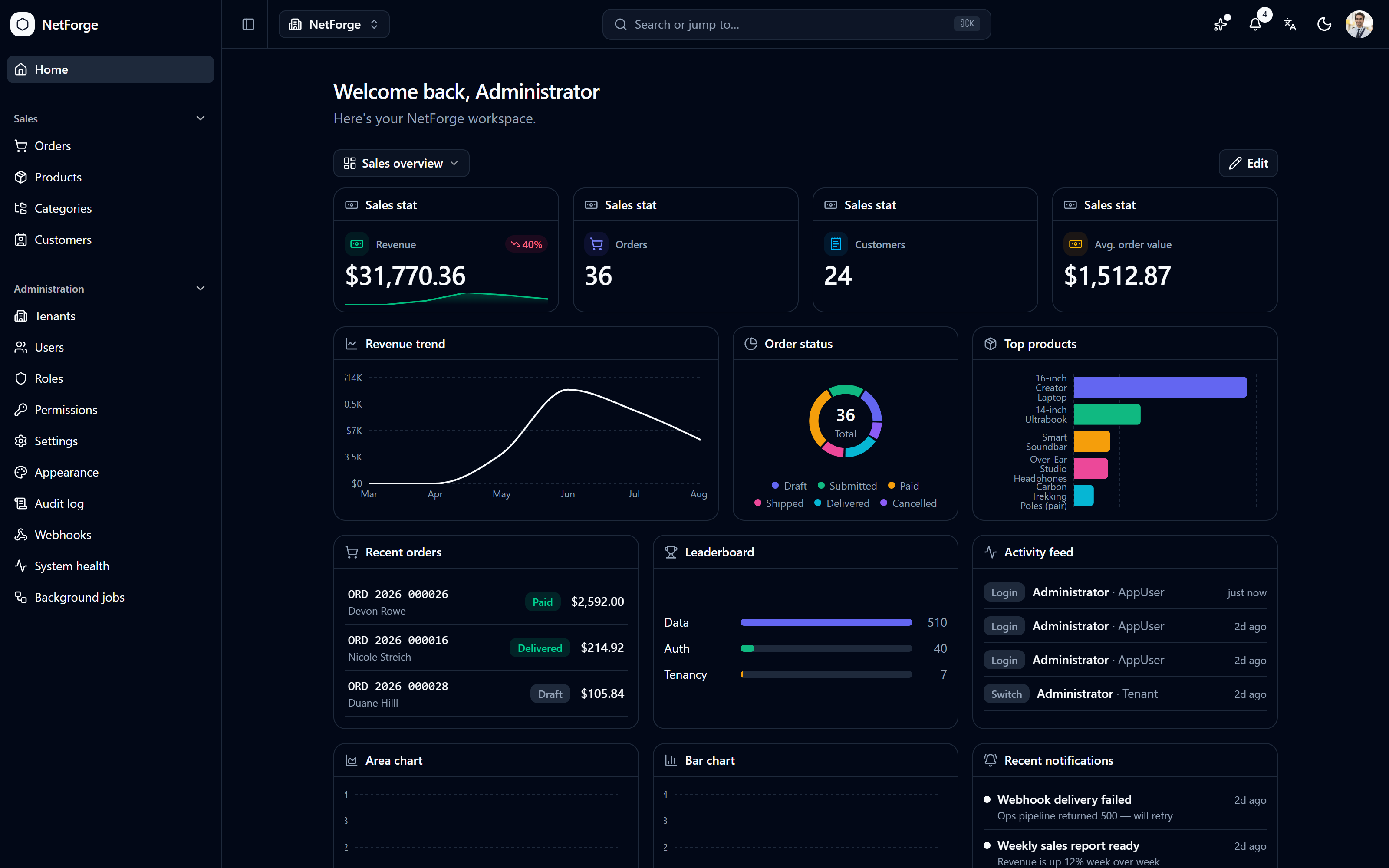Click the Top products box icon

point(990,344)
